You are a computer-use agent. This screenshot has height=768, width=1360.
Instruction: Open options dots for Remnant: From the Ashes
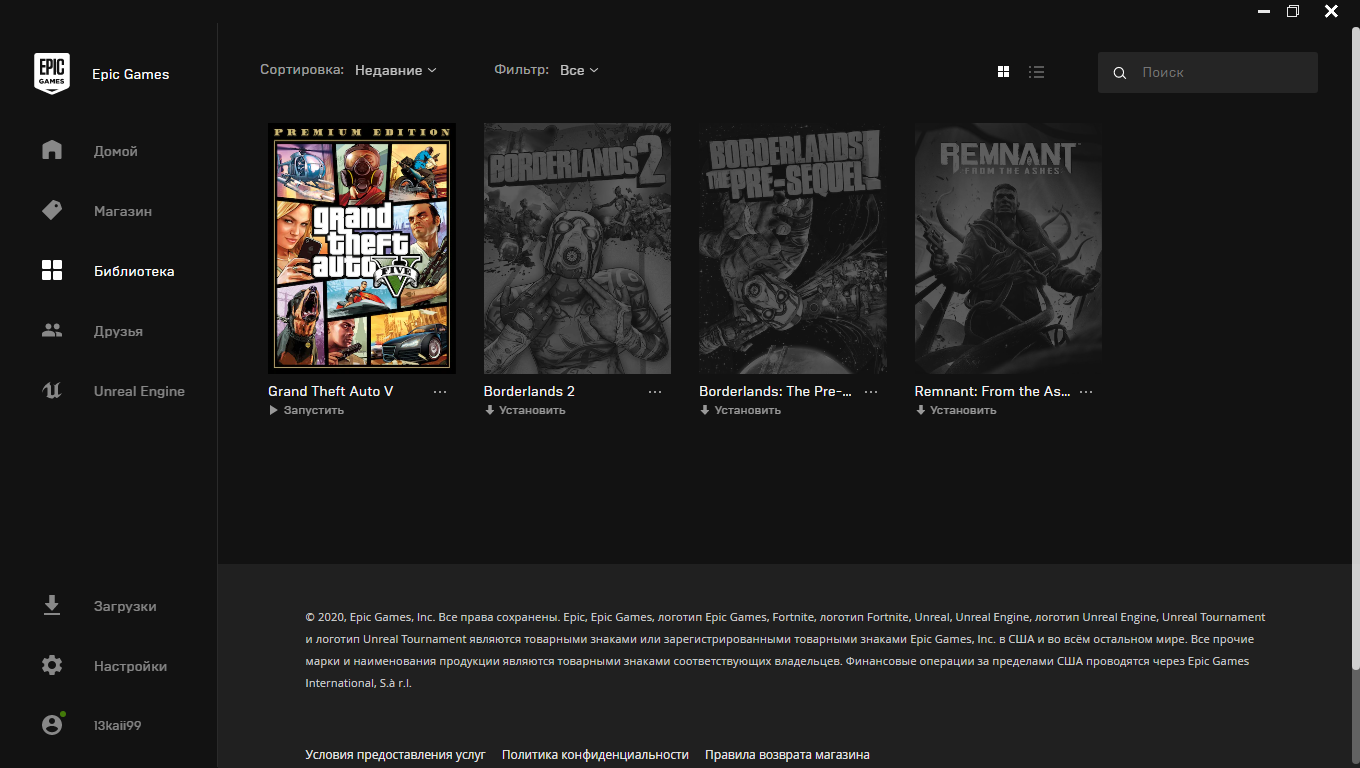click(1086, 392)
